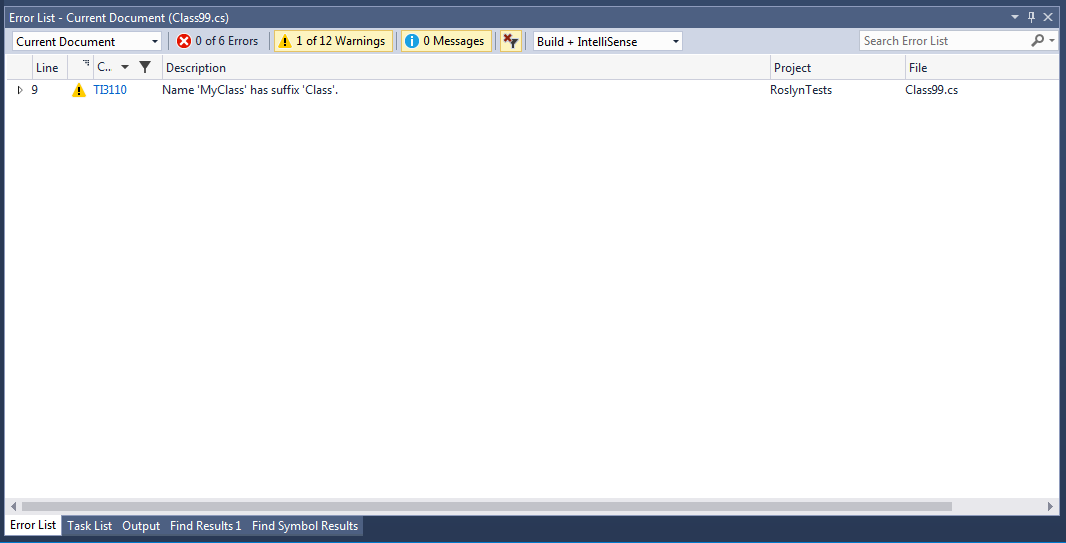
Task: Click line number 9 cell
Action: pos(35,90)
